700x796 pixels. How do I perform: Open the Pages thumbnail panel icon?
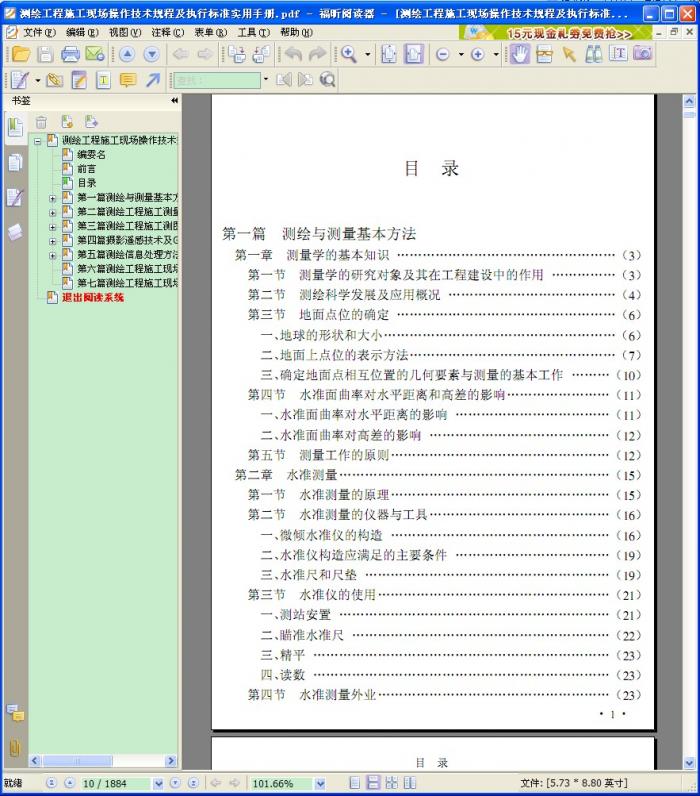(15, 163)
